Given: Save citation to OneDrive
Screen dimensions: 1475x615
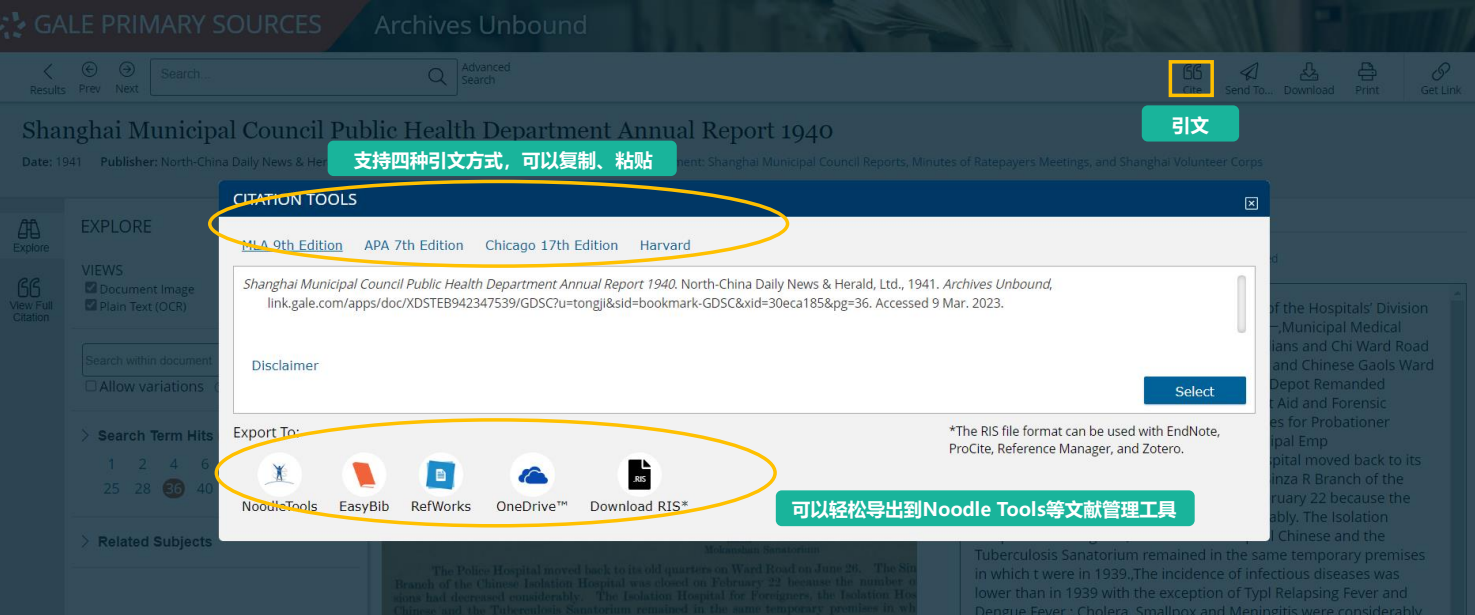Looking at the screenshot, I should point(532,475).
